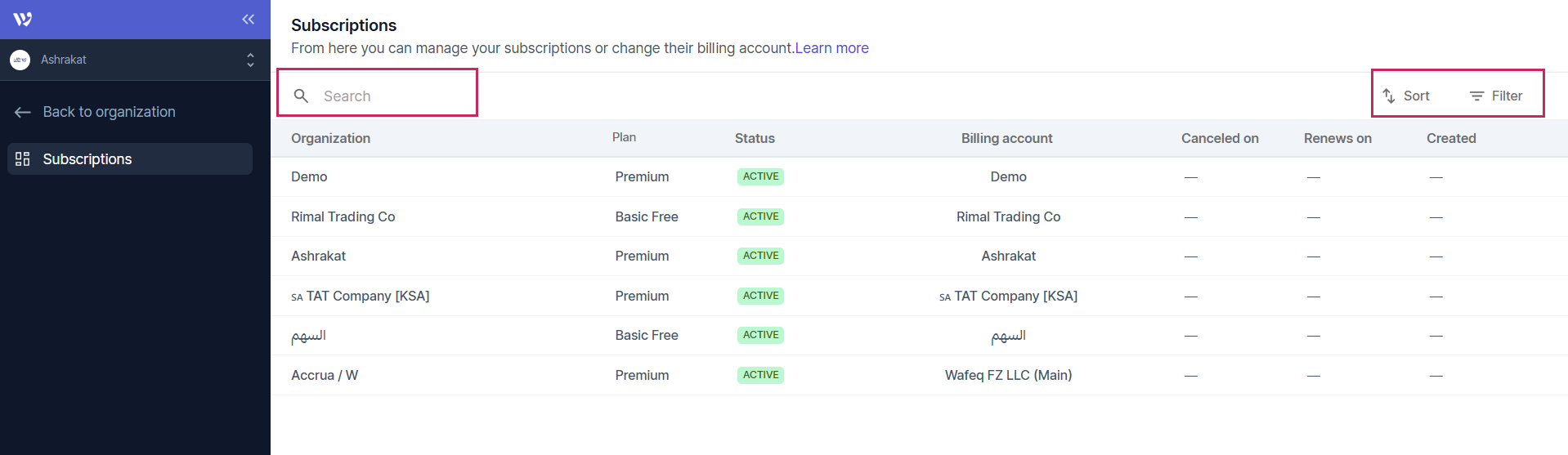1568x455 pixels.
Task: Click the ACTIVE badge for Accrua / W
Action: [760, 375]
